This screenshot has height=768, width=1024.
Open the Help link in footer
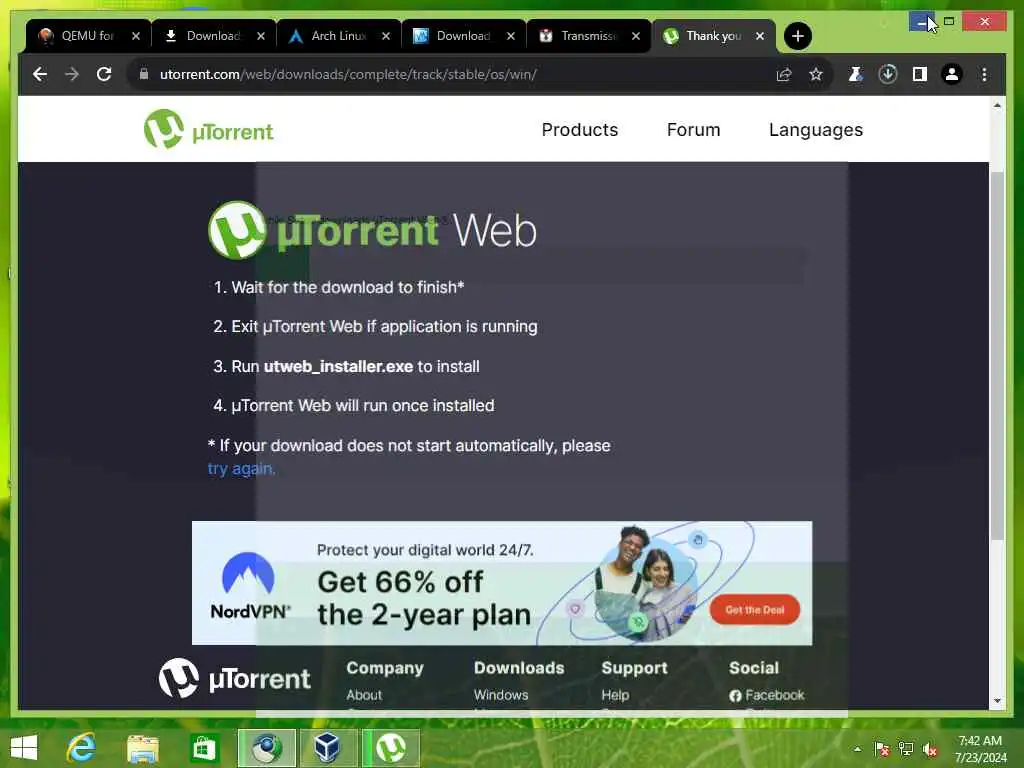615,695
